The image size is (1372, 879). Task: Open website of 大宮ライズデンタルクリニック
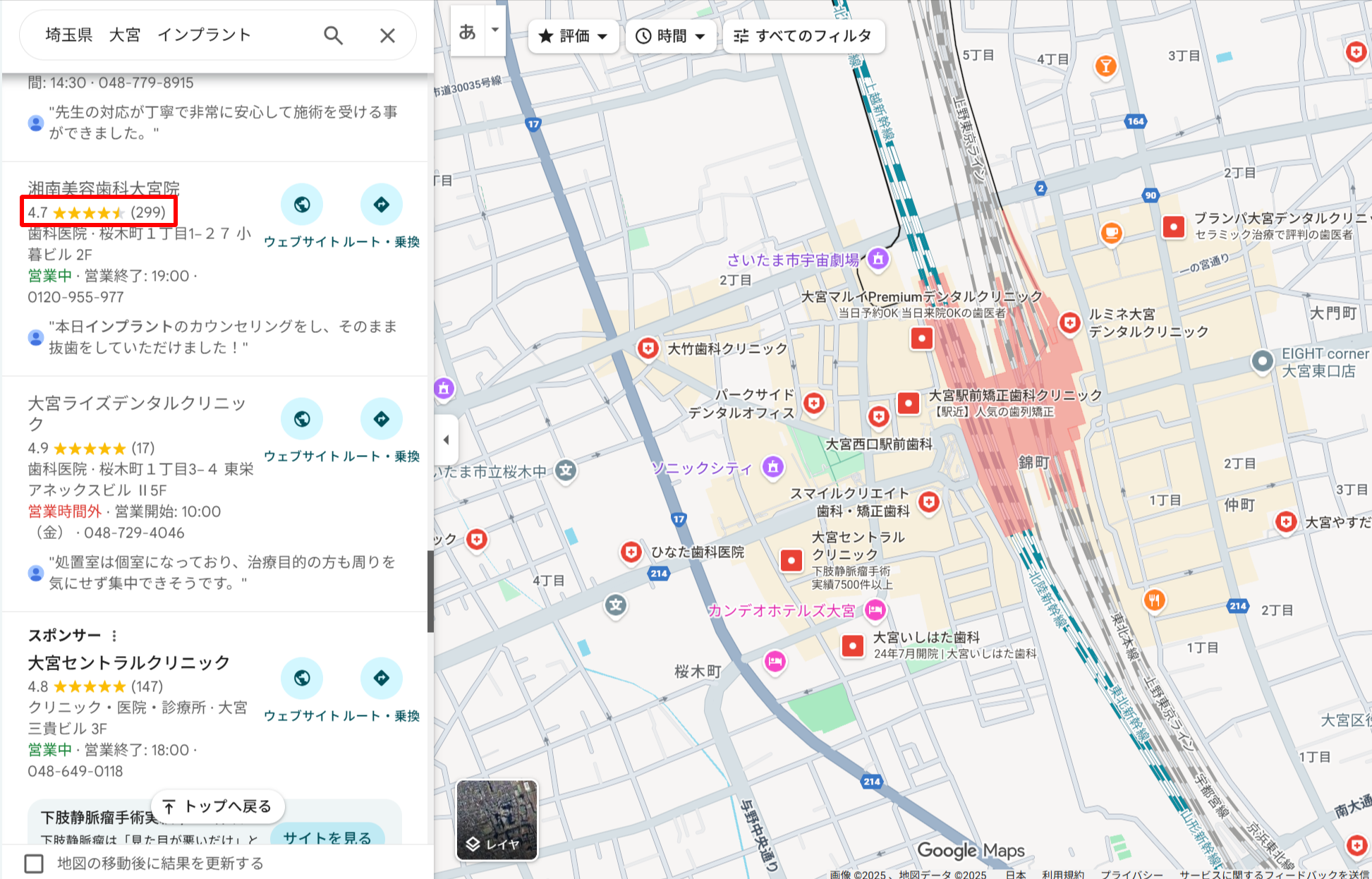click(302, 418)
